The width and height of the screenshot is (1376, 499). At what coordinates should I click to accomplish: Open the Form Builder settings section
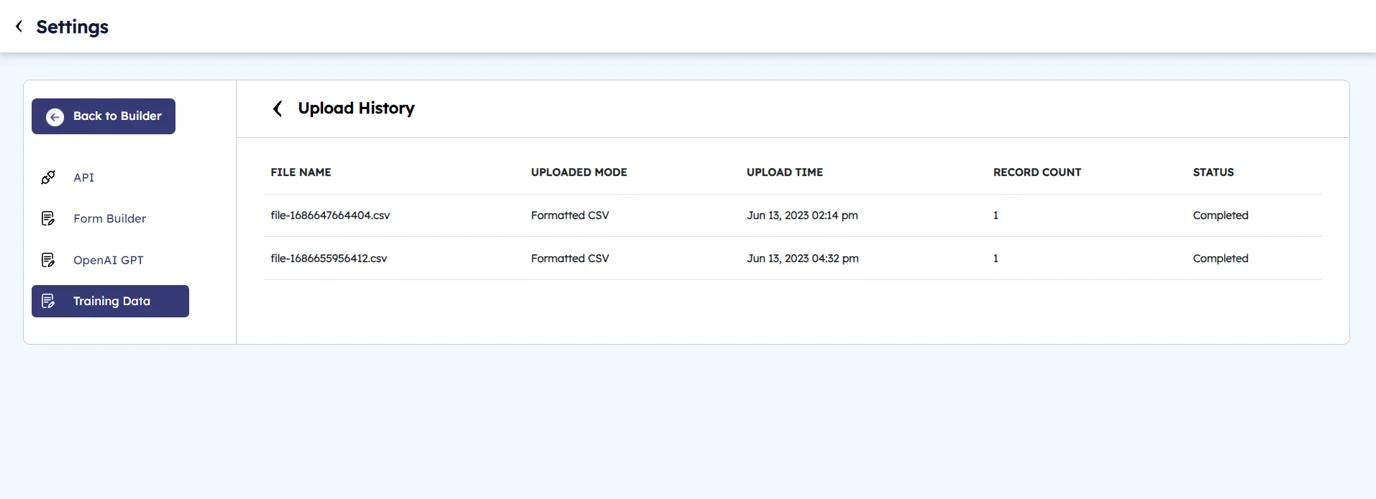109,219
